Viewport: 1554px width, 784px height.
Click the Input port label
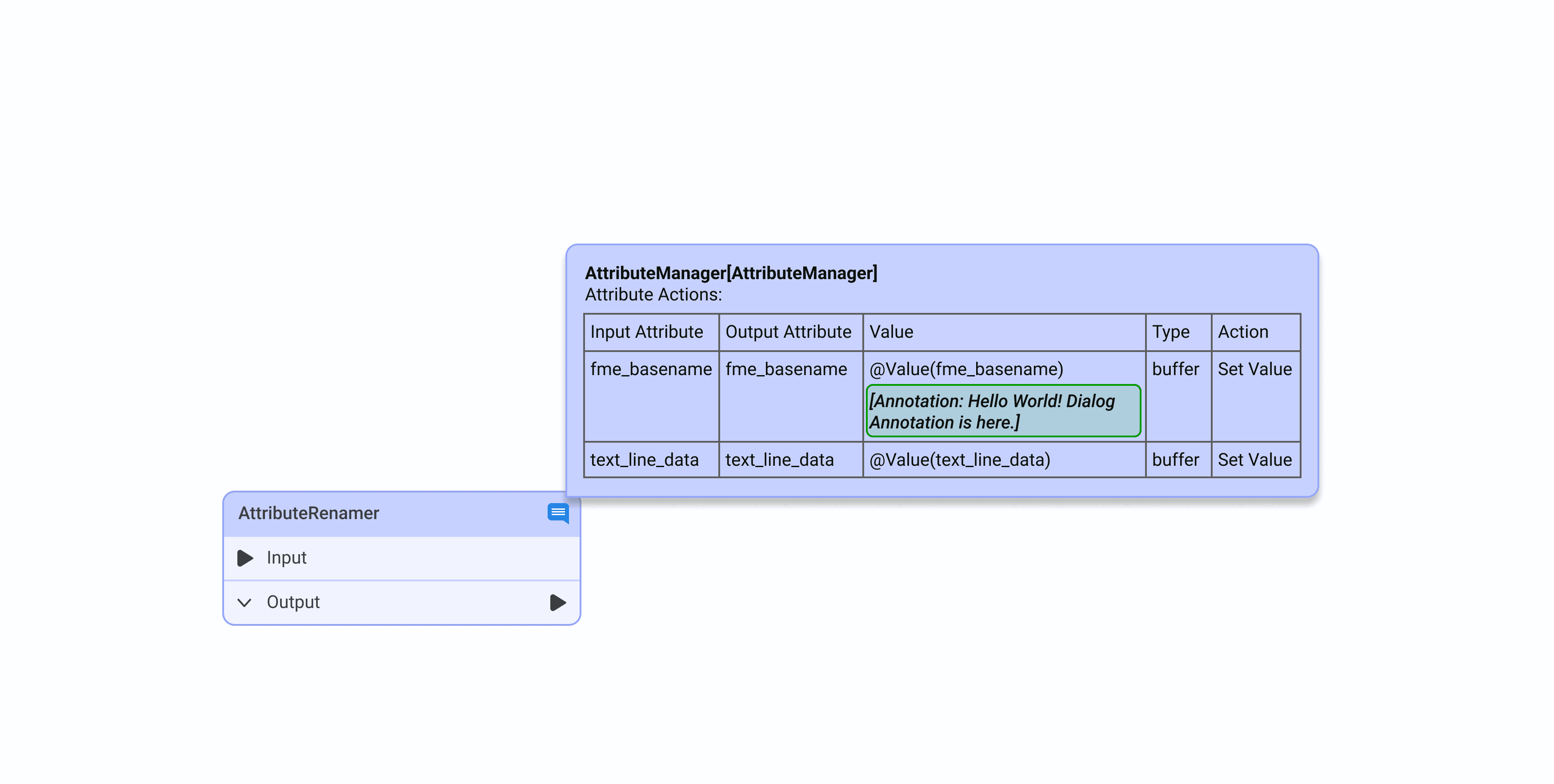tap(287, 558)
